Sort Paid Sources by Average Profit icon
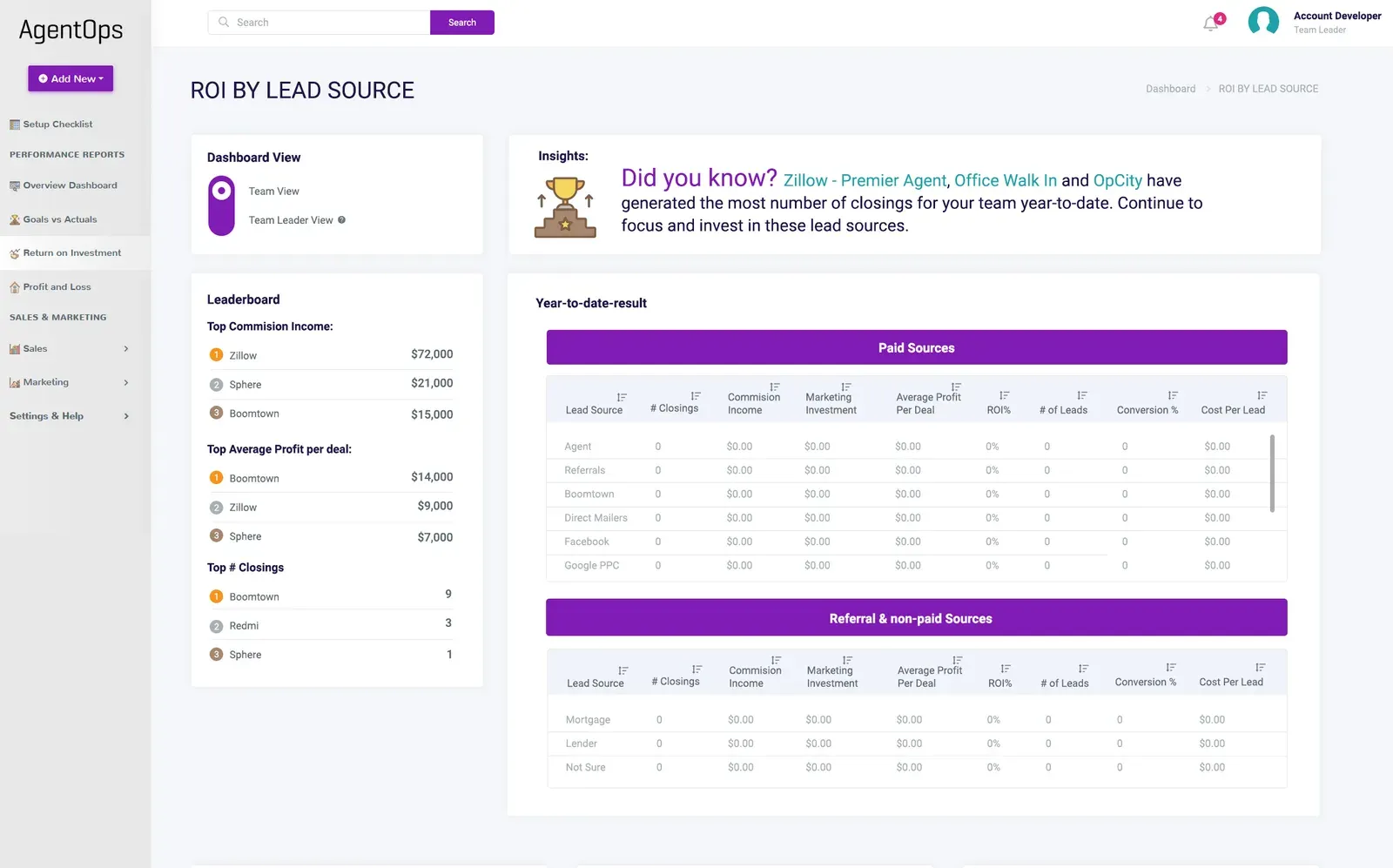The width and height of the screenshot is (1393, 868). [x=956, y=387]
